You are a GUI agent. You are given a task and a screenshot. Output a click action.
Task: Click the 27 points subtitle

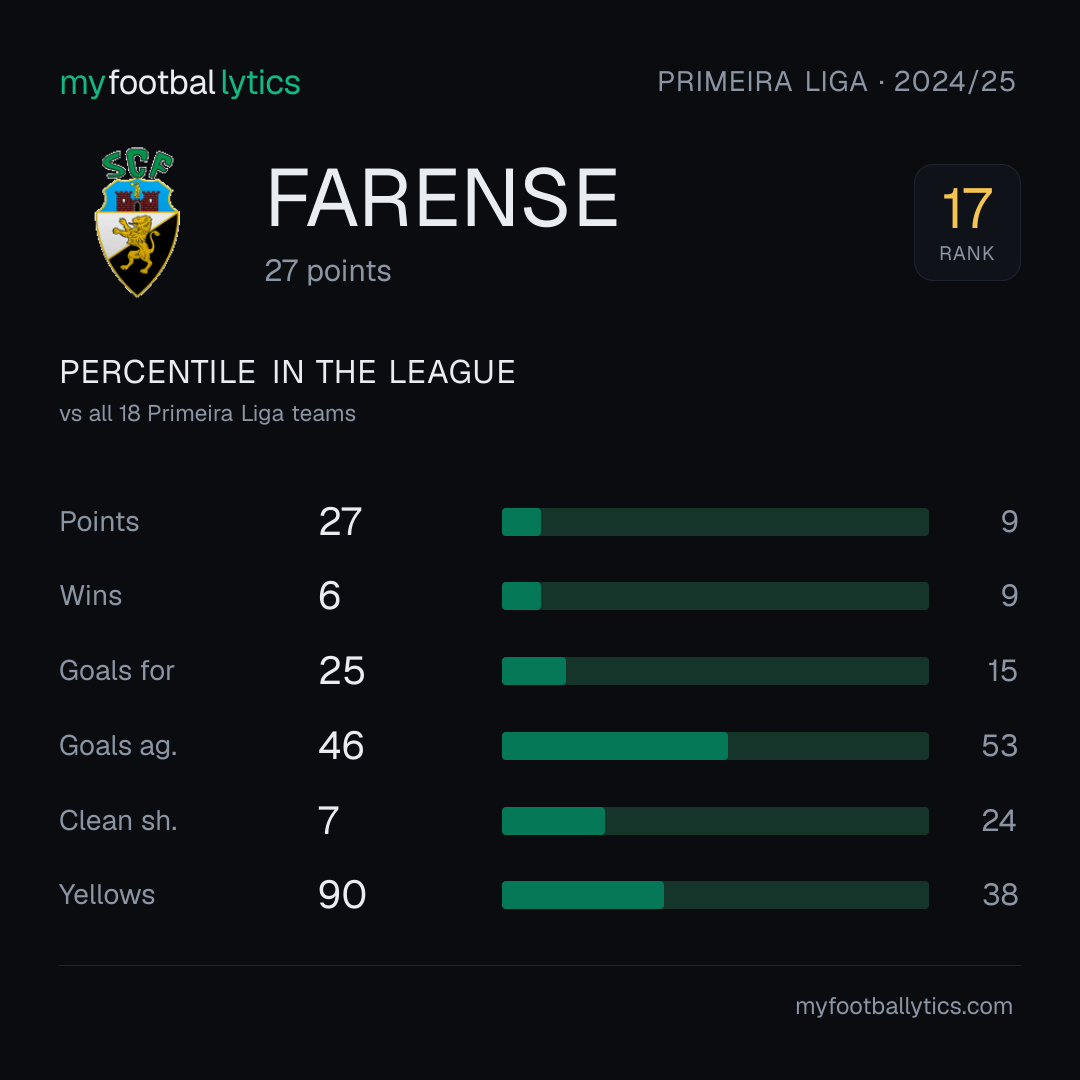328,271
